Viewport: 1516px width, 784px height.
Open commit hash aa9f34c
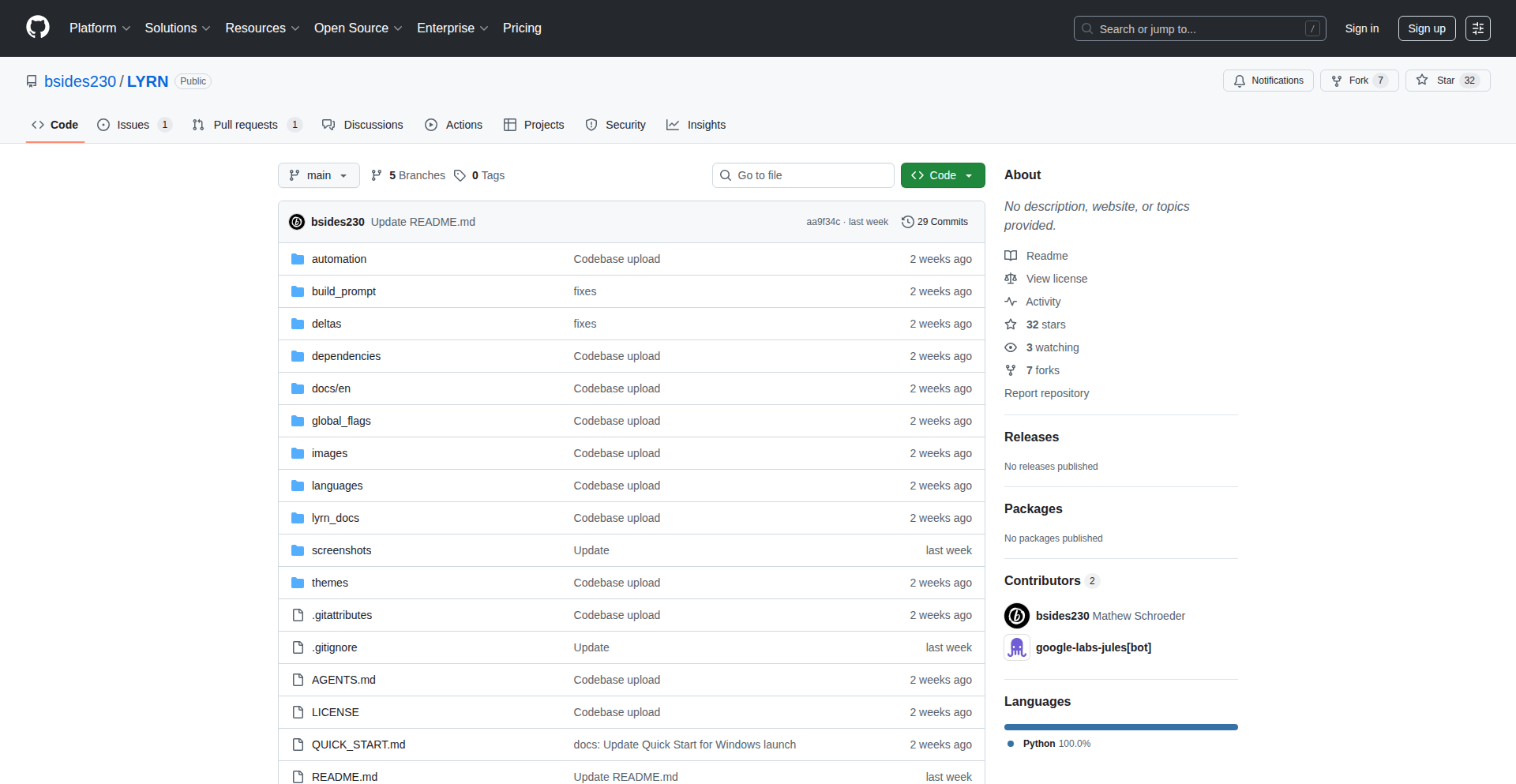click(x=823, y=222)
